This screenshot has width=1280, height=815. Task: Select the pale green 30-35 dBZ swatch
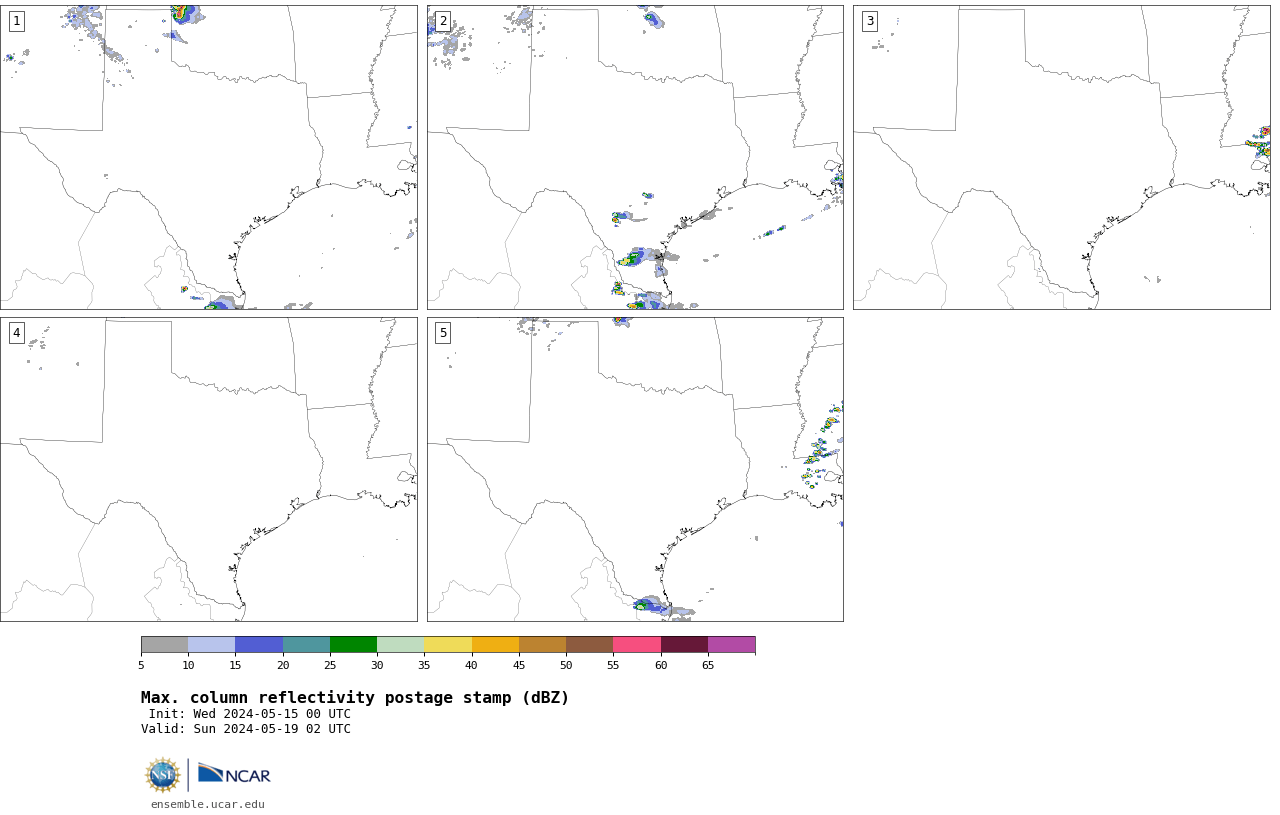pyautogui.click(x=400, y=644)
